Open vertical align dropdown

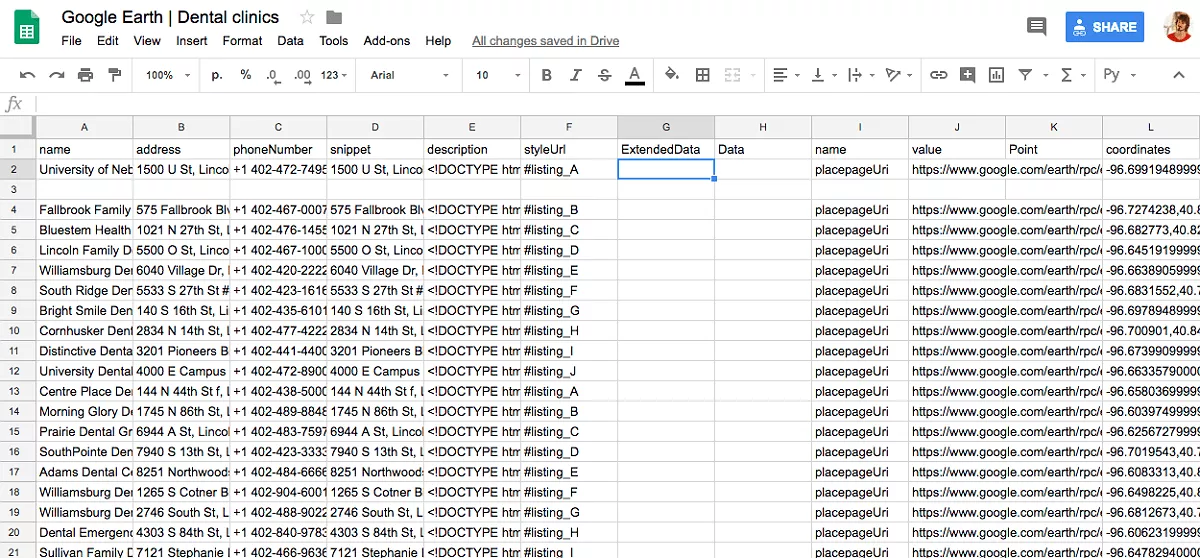tap(823, 75)
